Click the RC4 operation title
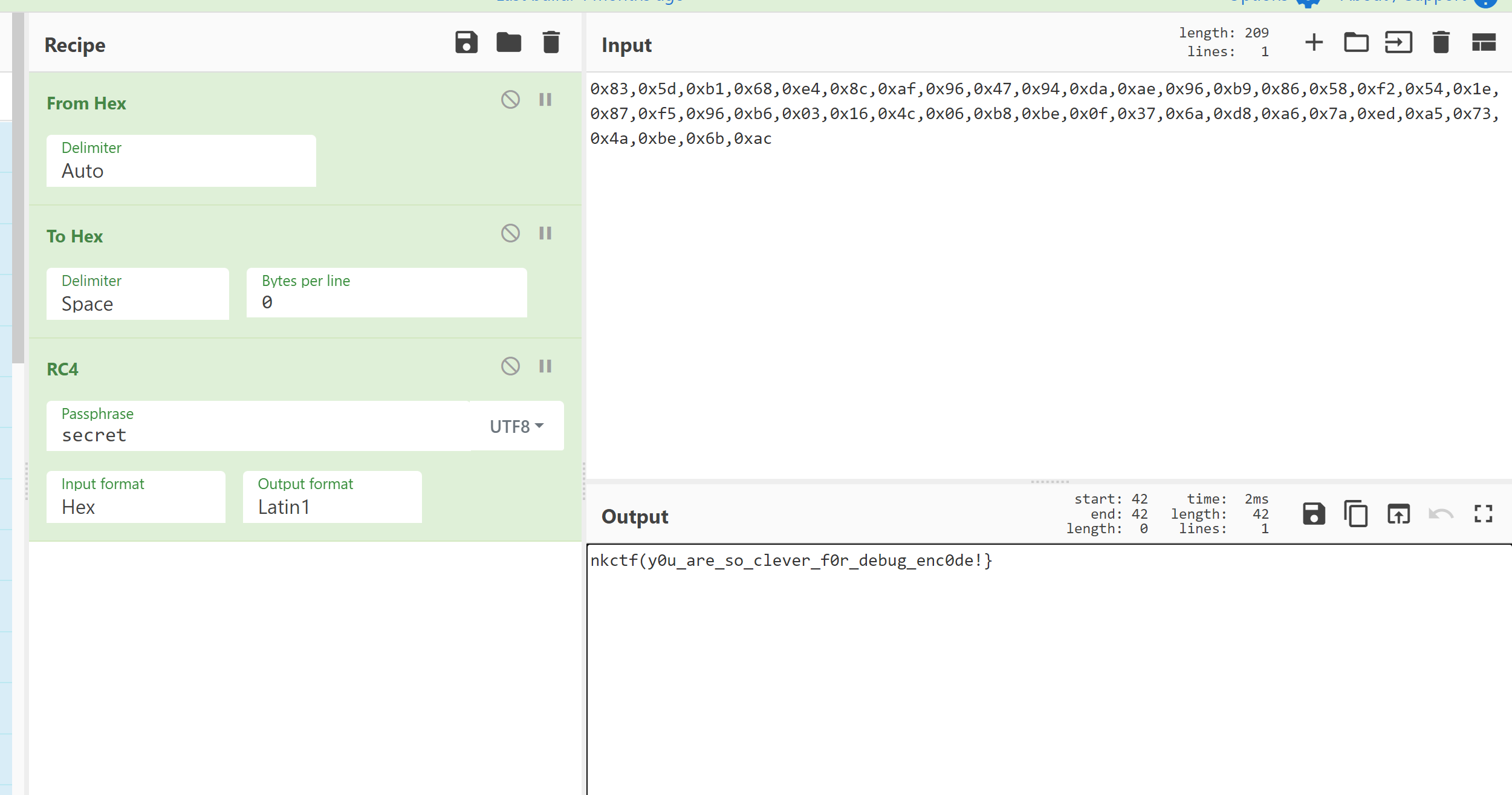Screen dimensions: 1512x795 click(x=63, y=369)
